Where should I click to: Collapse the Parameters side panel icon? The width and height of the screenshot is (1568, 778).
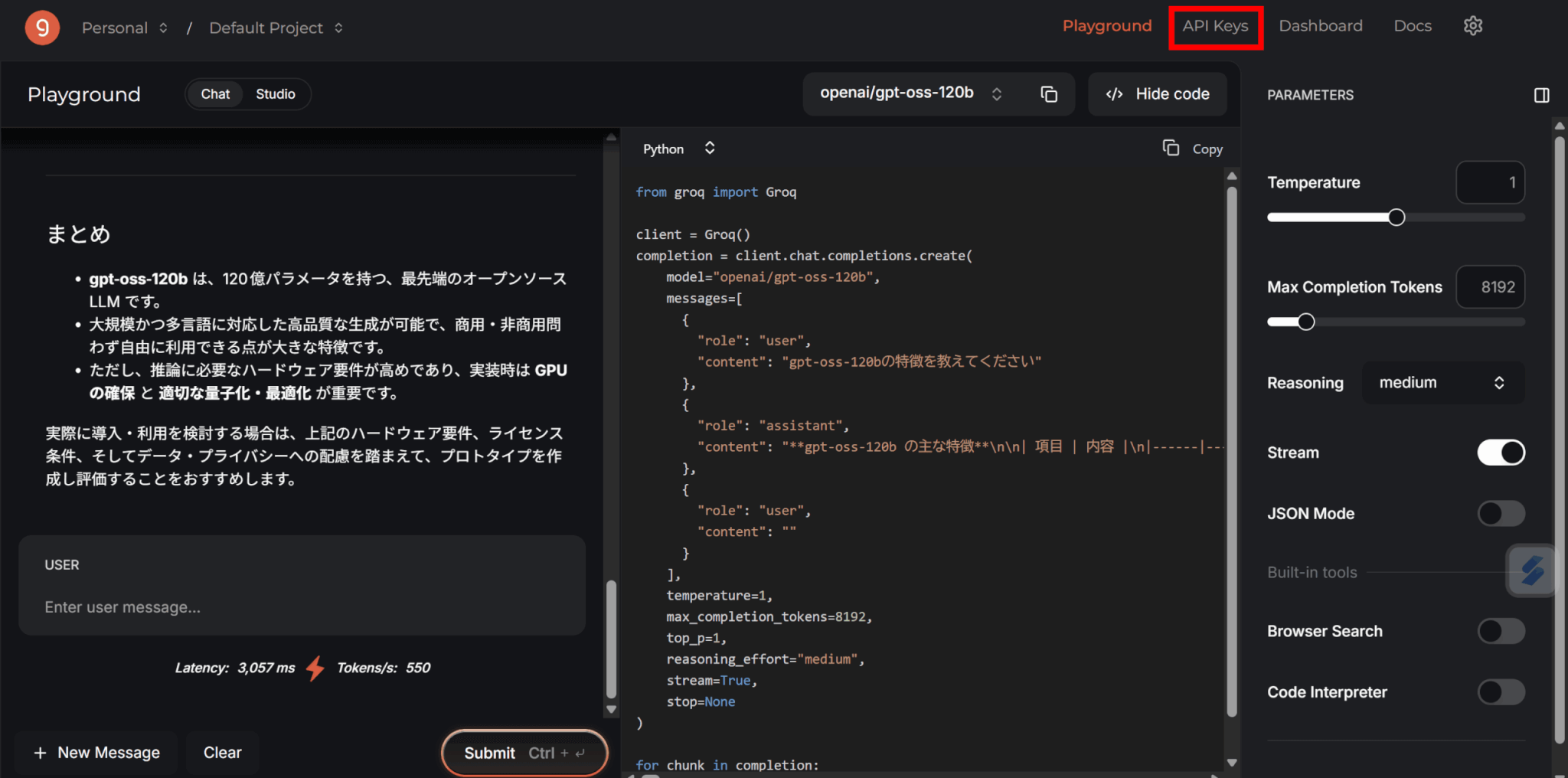click(1542, 95)
